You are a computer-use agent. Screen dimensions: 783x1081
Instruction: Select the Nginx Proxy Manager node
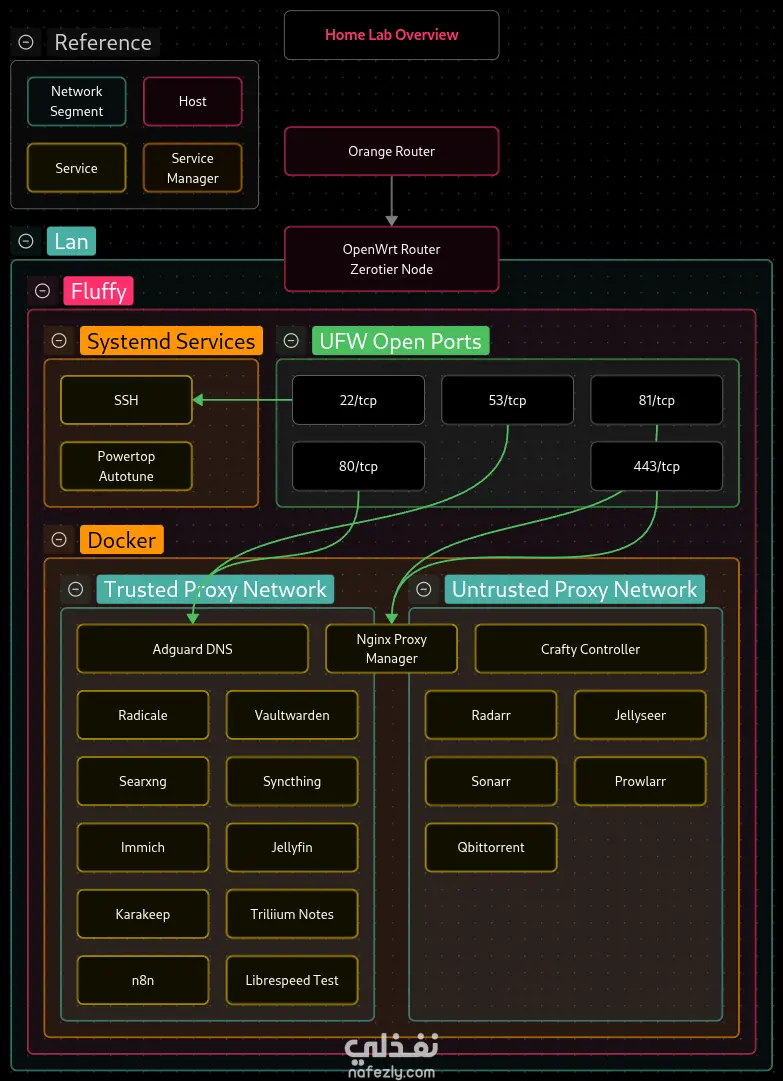[x=392, y=649]
